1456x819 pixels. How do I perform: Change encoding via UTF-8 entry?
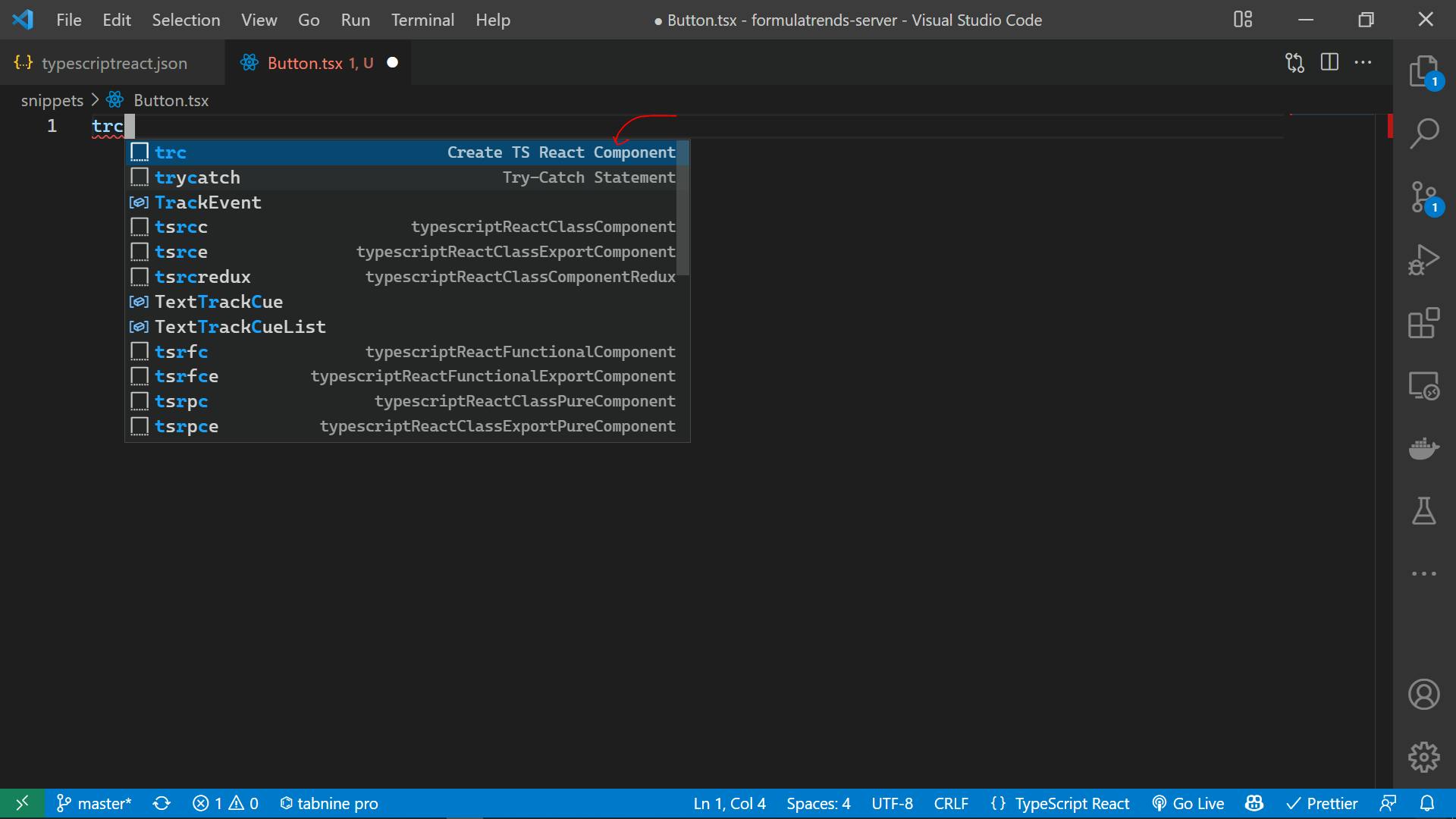tap(892, 803)
